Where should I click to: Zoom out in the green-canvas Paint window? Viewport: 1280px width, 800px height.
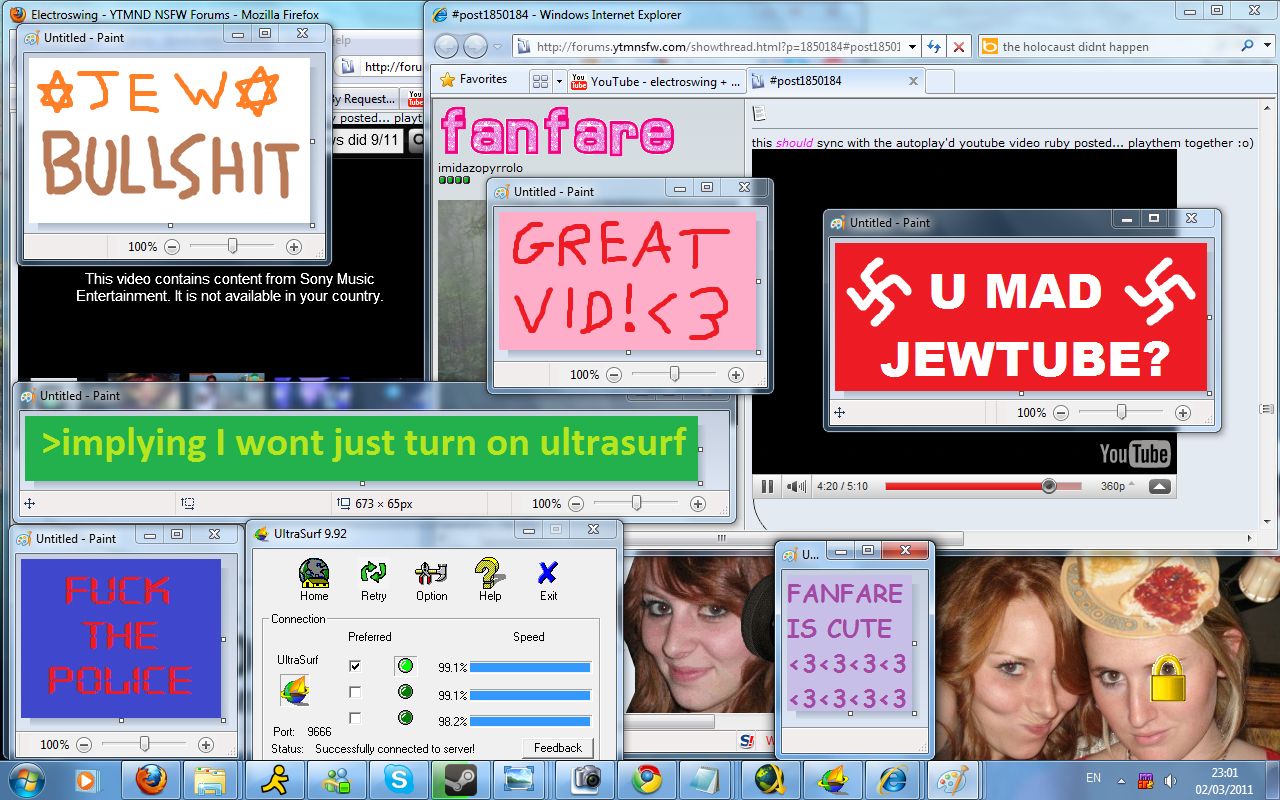[576, 504]
